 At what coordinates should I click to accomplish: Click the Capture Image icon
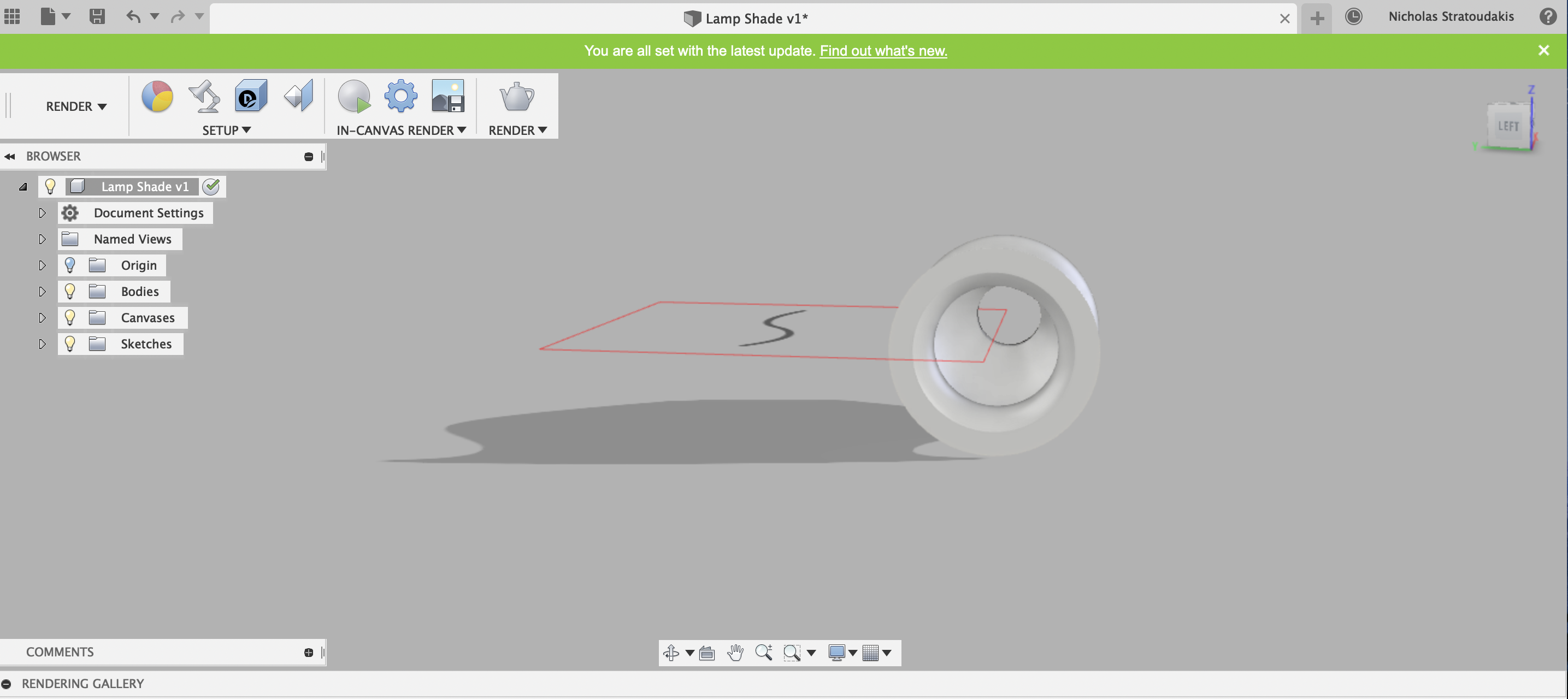(x=448, y=97)
